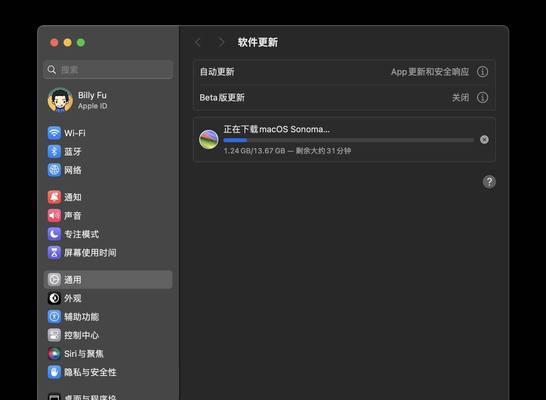Select the 网络 network globe icon

(54, 170)
